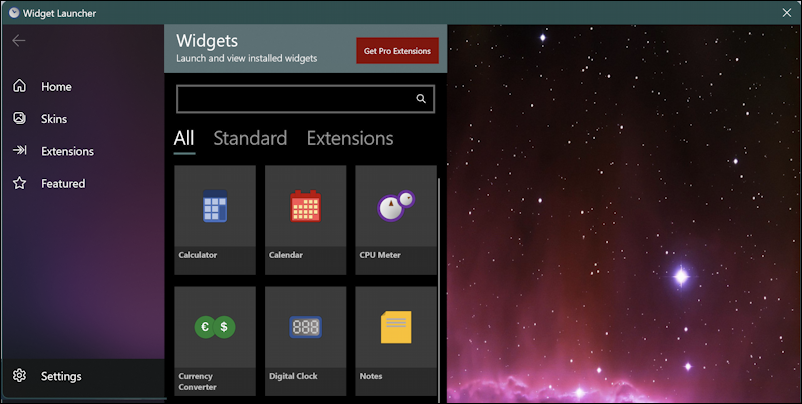Launch the Currency Converter widget icon
The image size is (802, 404).
click(x=215, y=327)
